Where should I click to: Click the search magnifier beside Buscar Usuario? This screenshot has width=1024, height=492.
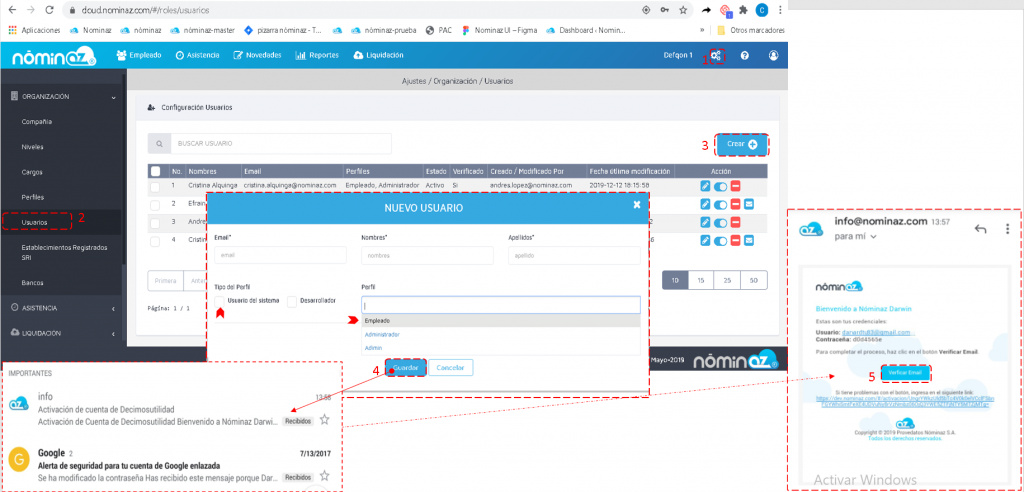(x=159, y=144)
